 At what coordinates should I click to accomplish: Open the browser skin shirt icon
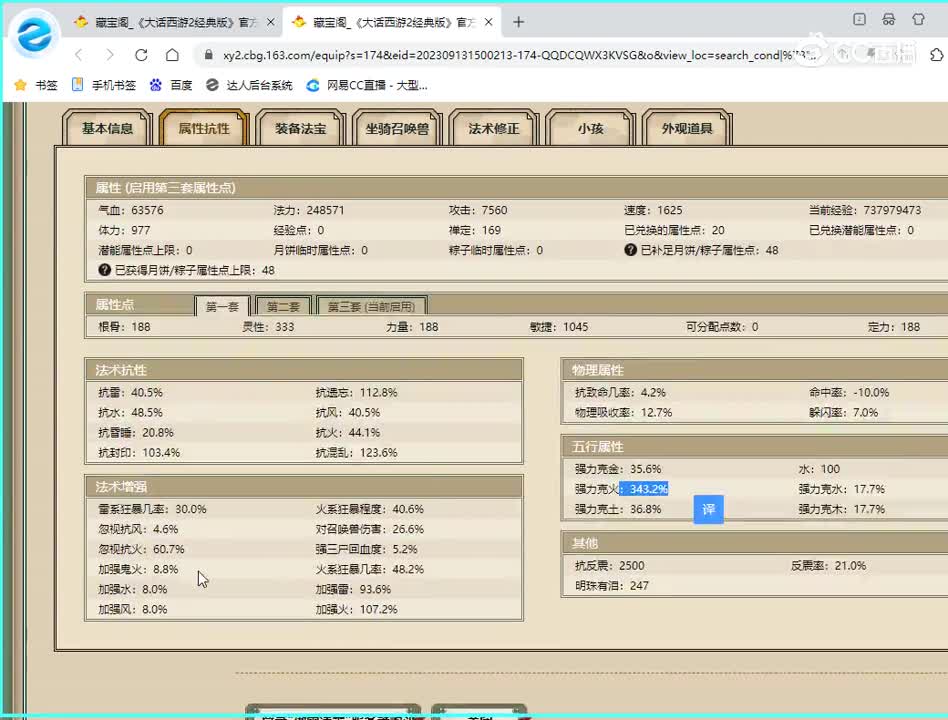918,19
